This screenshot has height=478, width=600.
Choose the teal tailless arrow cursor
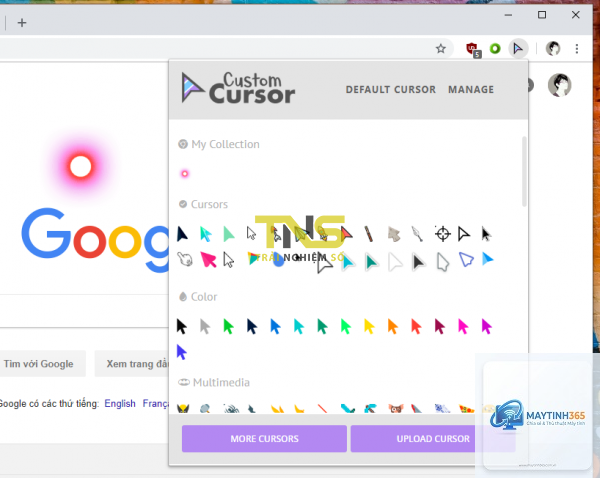click(371, 262)
